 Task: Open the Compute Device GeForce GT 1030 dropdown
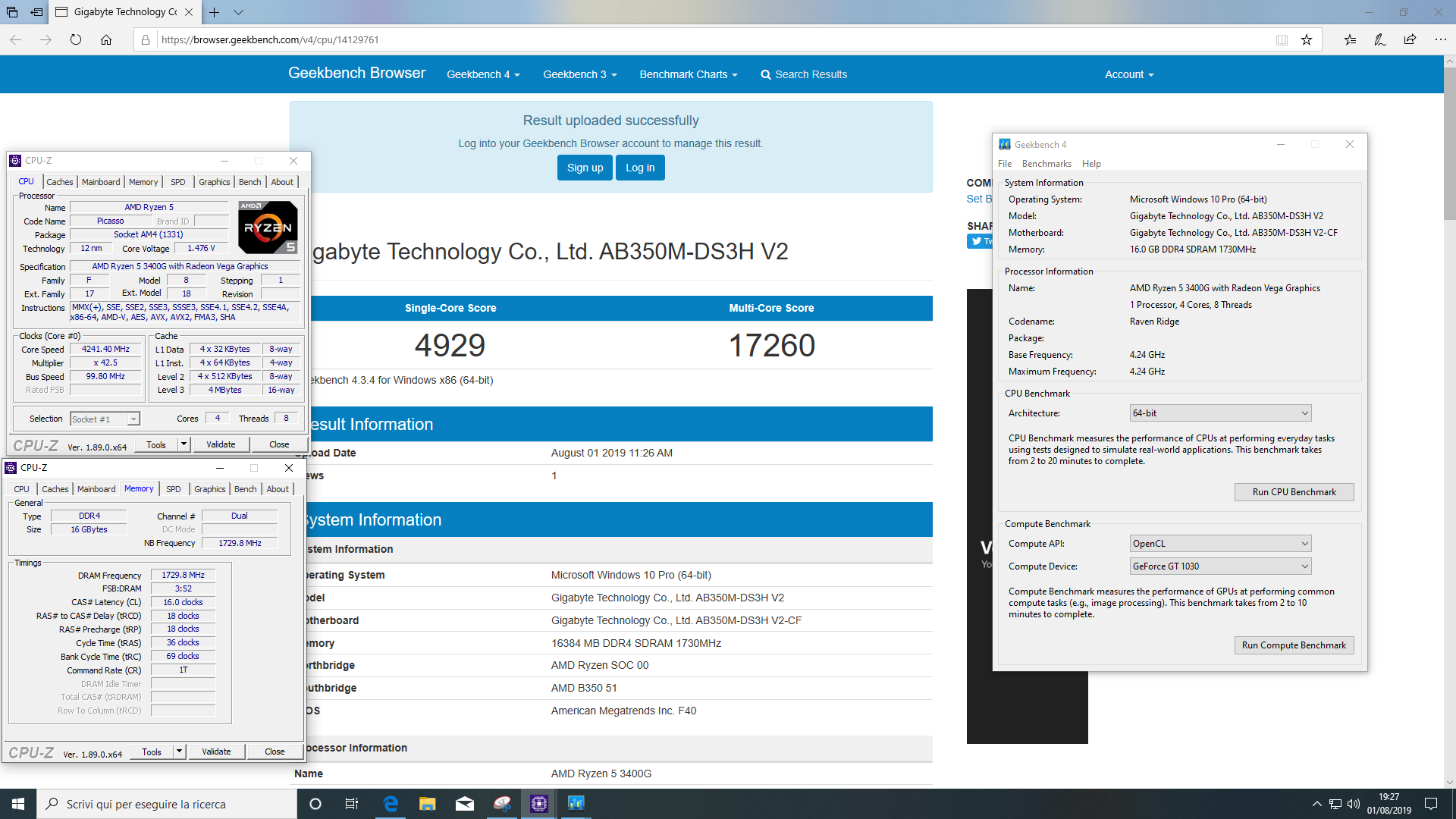(x=1220, y=566)
